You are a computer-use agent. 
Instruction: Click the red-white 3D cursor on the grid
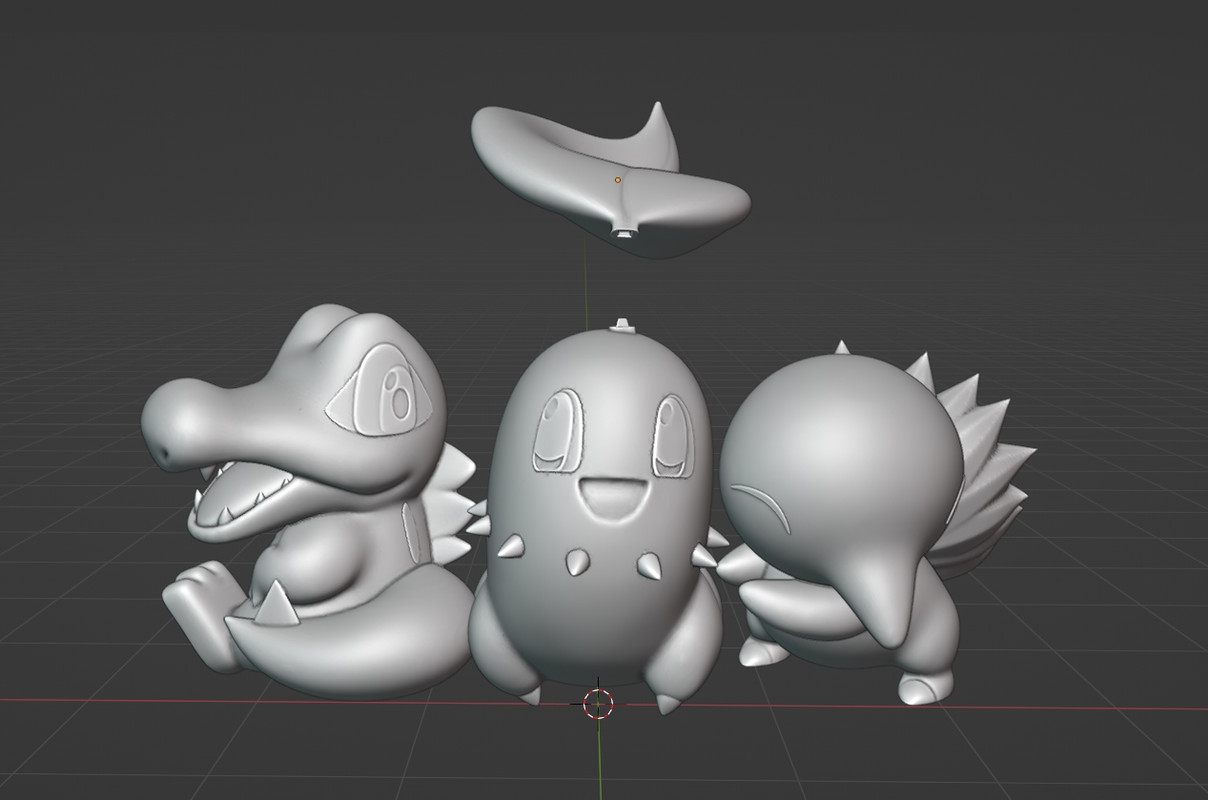[598, 704]
